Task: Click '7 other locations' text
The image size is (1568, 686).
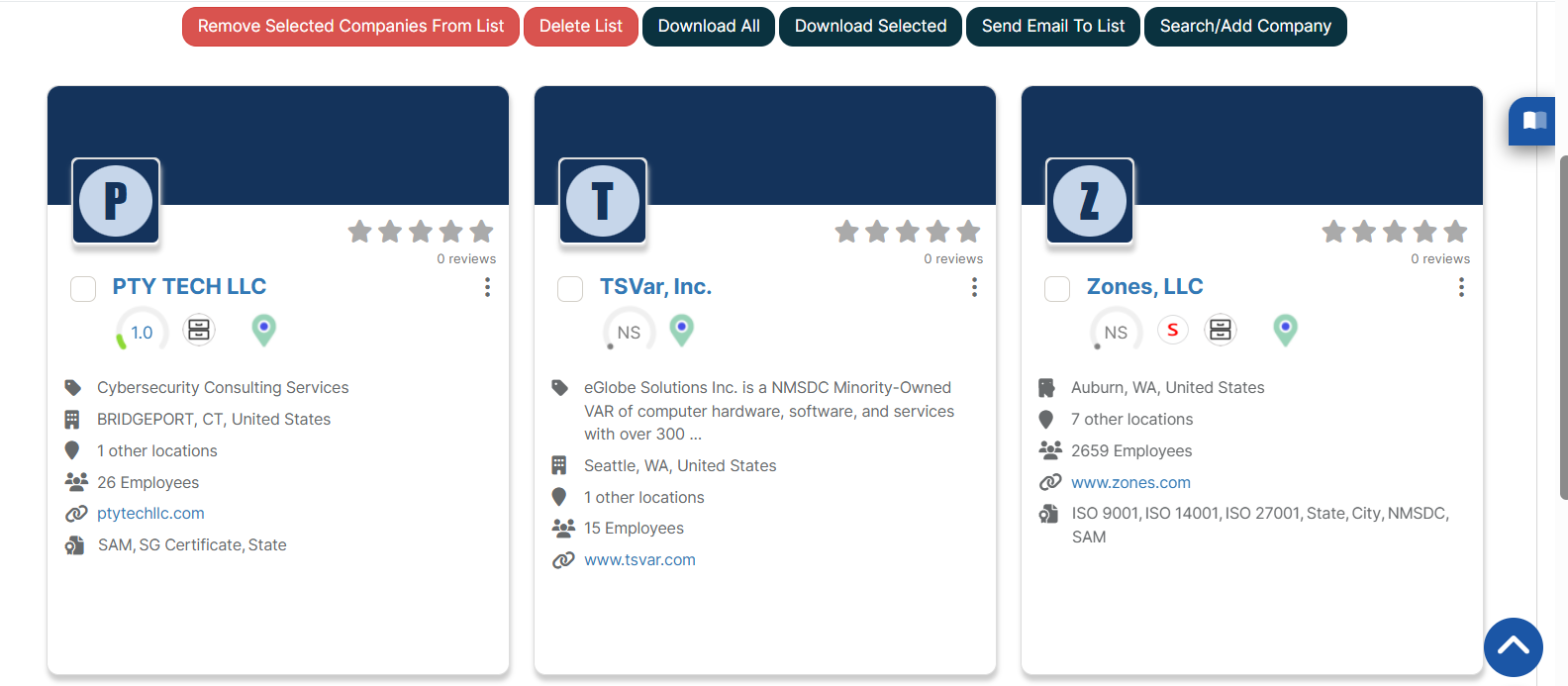Action: 1131,420
